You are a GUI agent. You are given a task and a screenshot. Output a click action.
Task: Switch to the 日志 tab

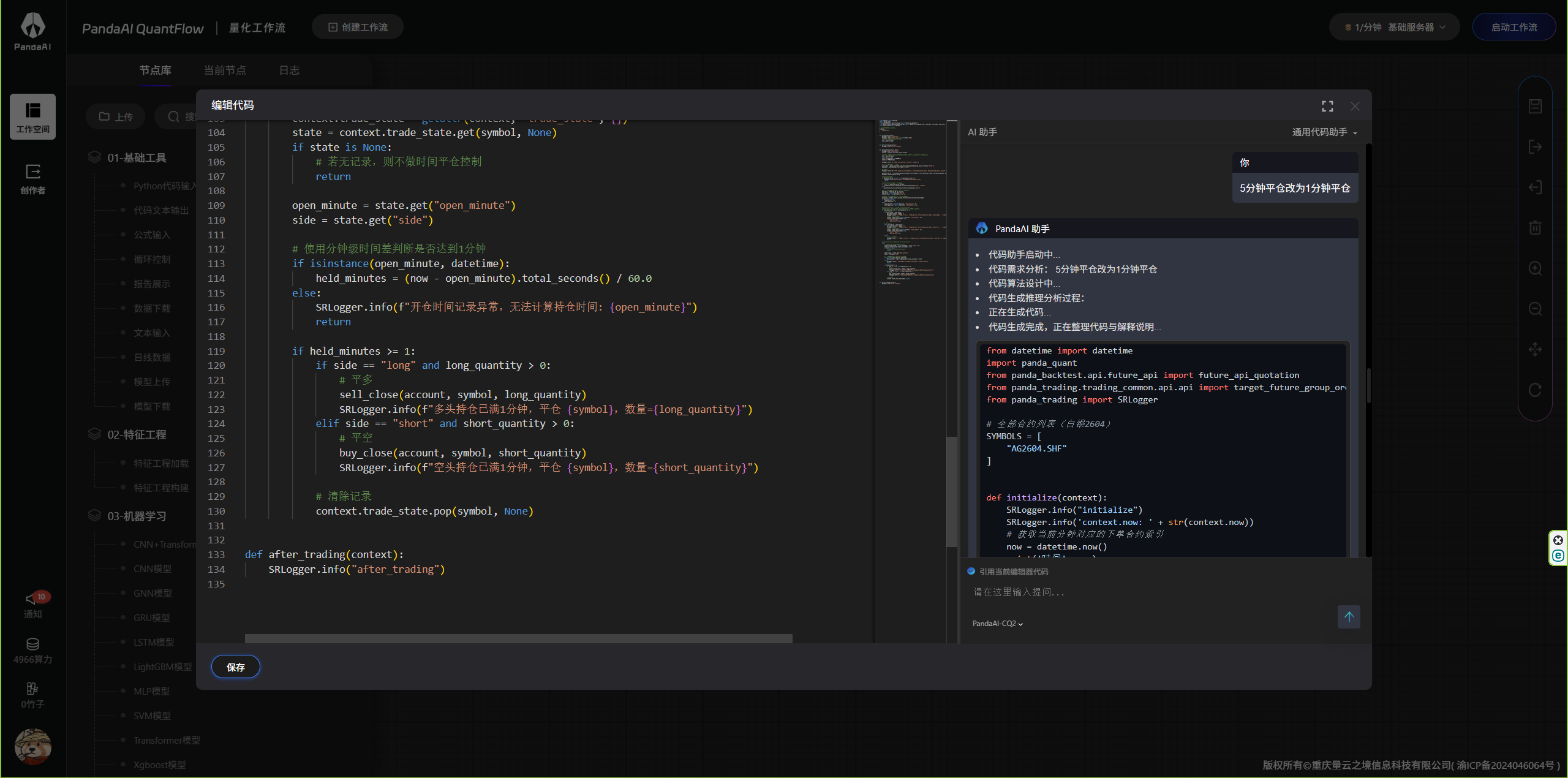[x=289, y=70]
